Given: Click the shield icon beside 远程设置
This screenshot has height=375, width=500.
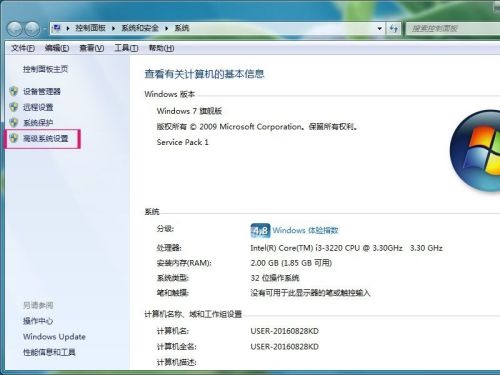Looking at the screenshot, I should (x=14, y=107).
